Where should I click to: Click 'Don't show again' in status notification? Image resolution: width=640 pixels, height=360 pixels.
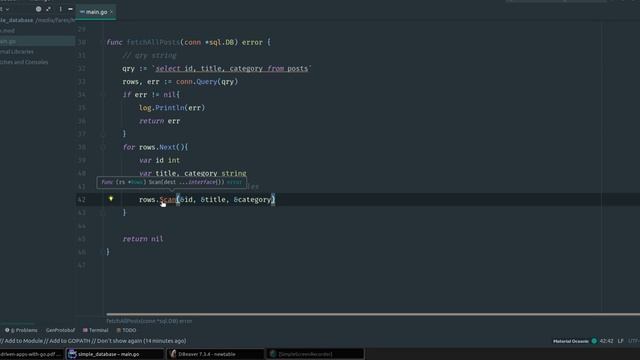(x=119, y=341)
